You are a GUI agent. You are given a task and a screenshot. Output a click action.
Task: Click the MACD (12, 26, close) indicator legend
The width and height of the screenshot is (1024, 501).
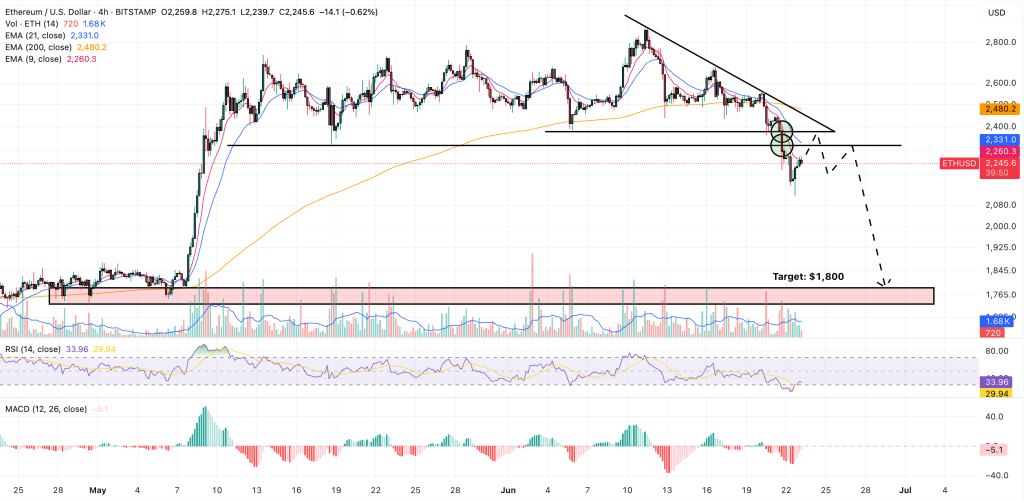[x=44, y=410]
